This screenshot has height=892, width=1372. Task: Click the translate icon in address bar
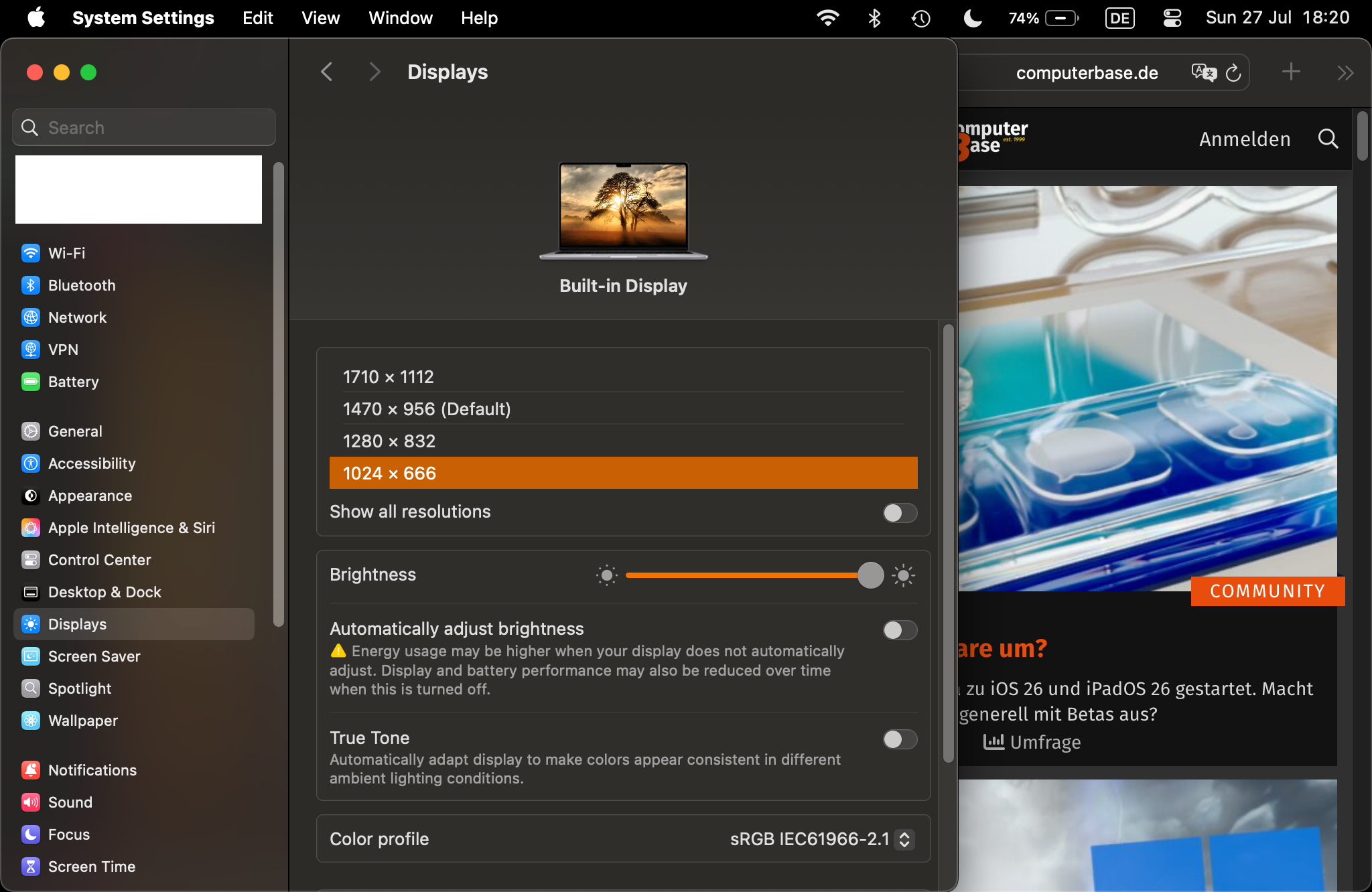point(1203,72)
